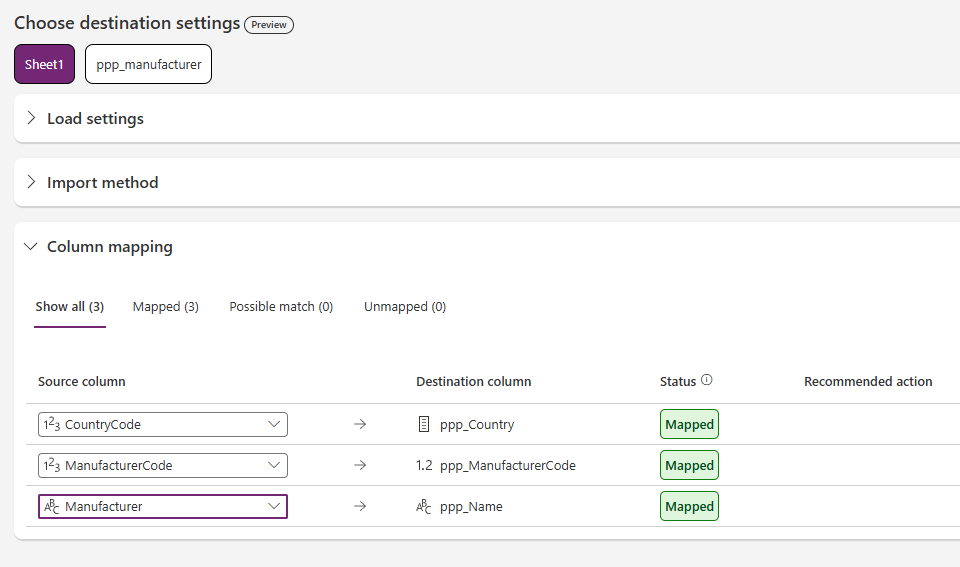Switch to the Mapped (3) tab

165,307
